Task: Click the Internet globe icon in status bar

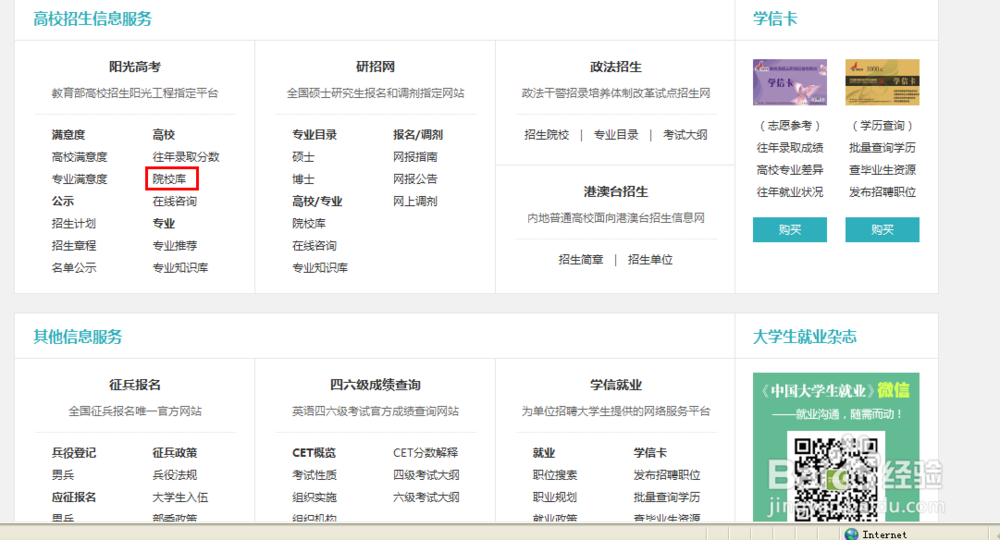Action: point(851,534)
